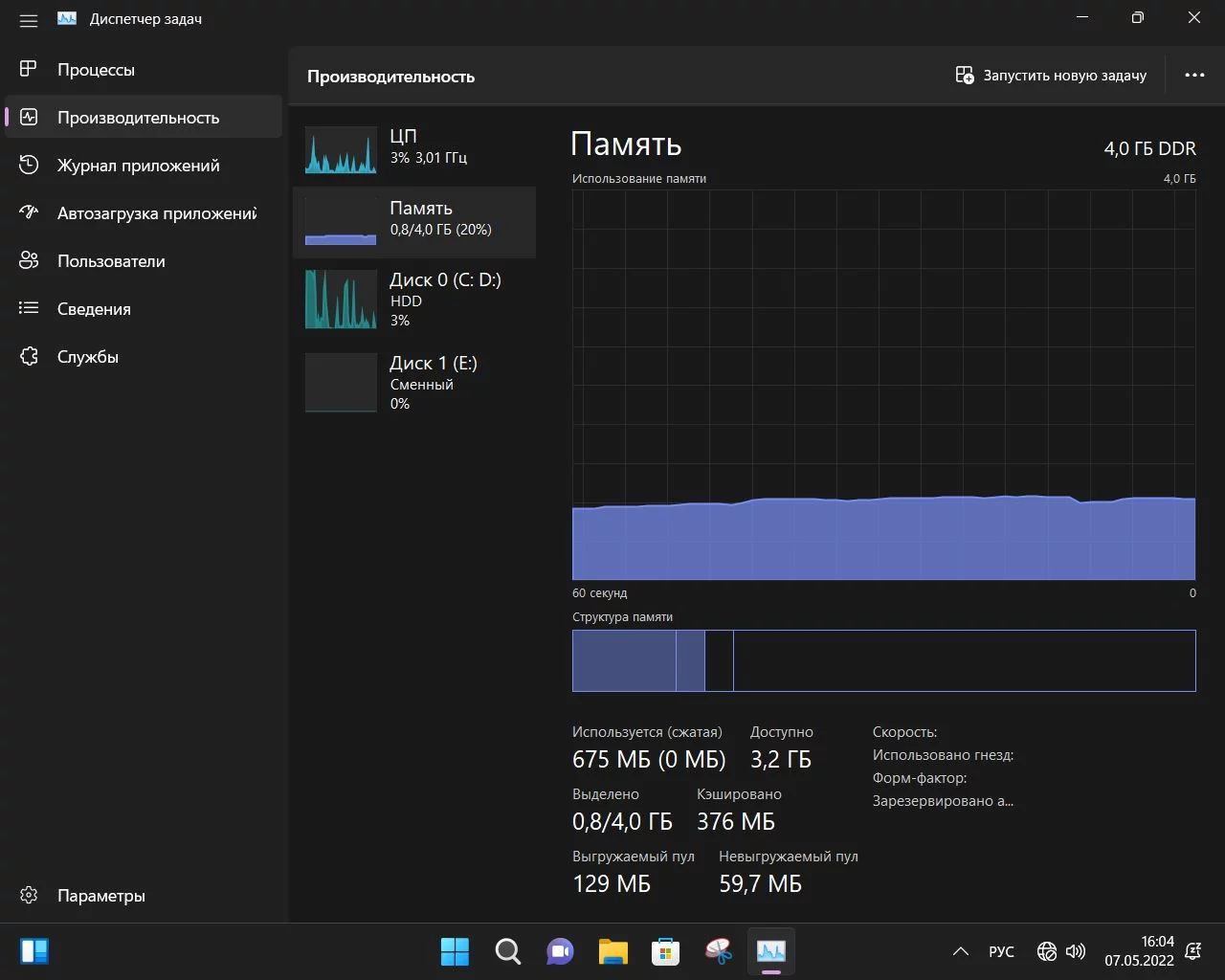Click the Доступно value 3,2 ГБ
The image size is (1225, 980).
[781, 760]
